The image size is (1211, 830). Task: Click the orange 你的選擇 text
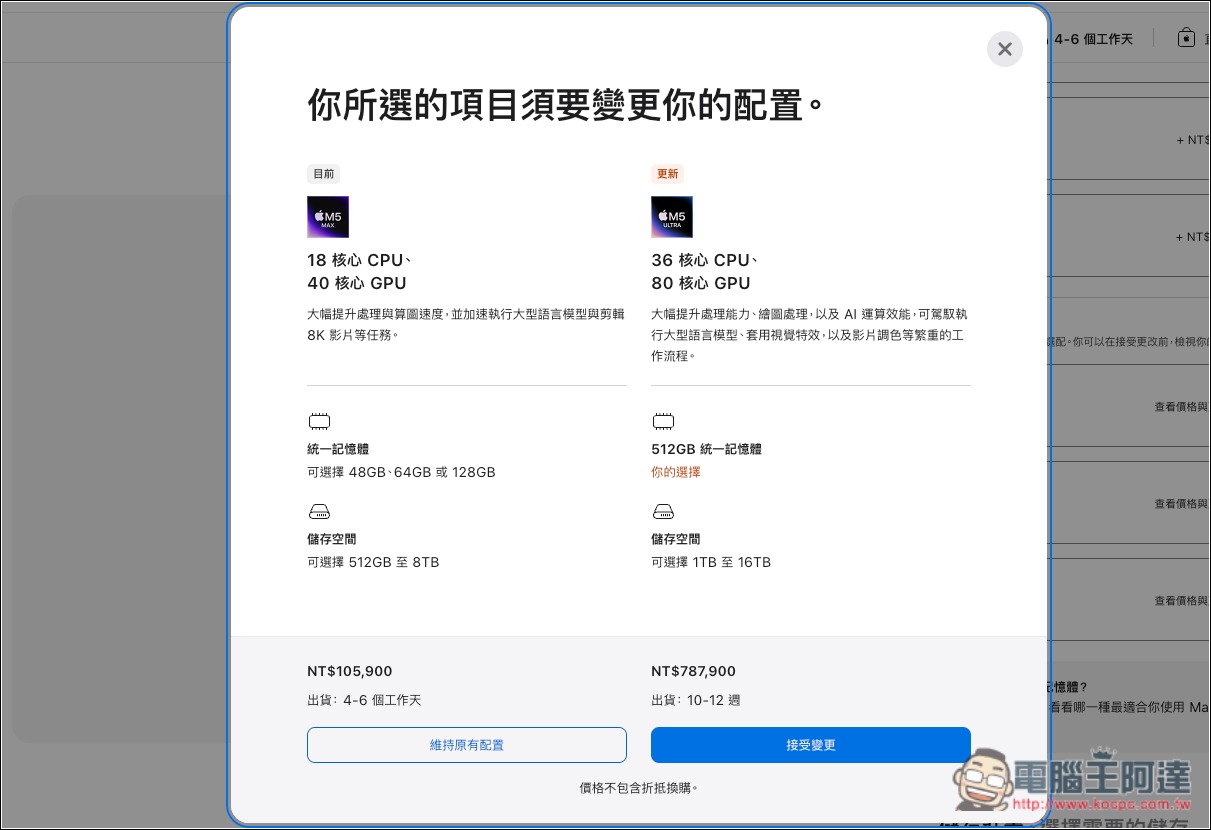pos(676,472)
